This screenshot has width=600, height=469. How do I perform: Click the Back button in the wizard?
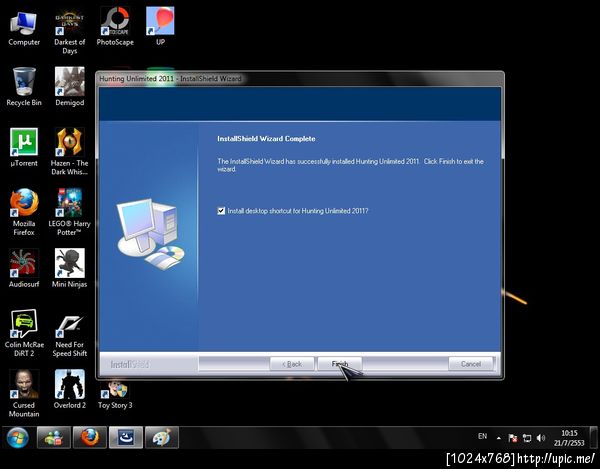click(292, 364)
